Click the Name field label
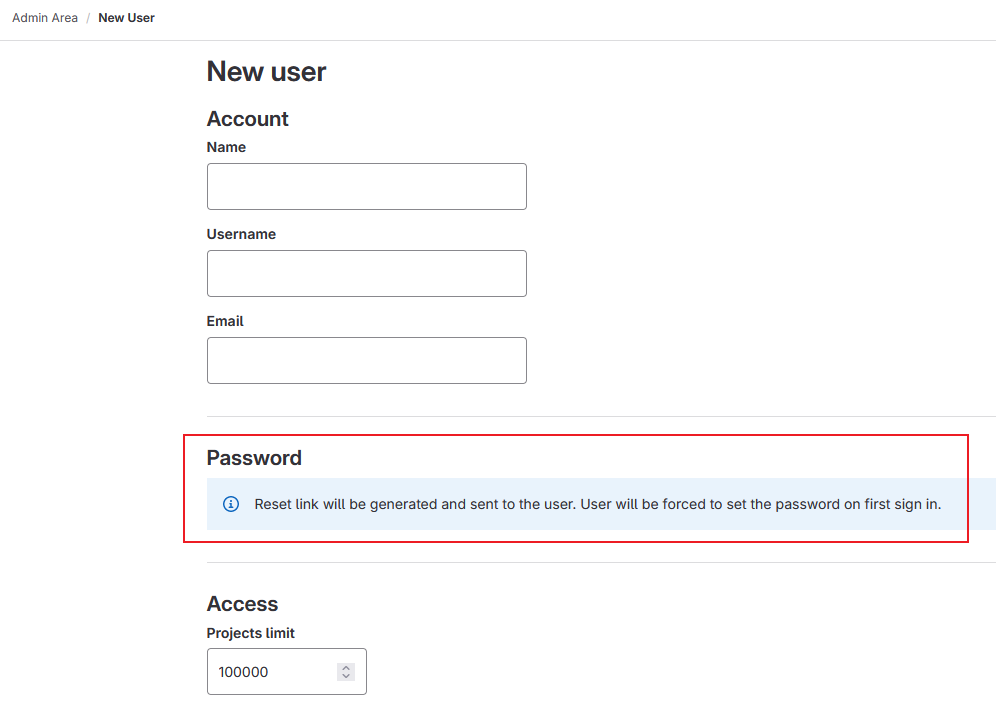 coord(226,147)
